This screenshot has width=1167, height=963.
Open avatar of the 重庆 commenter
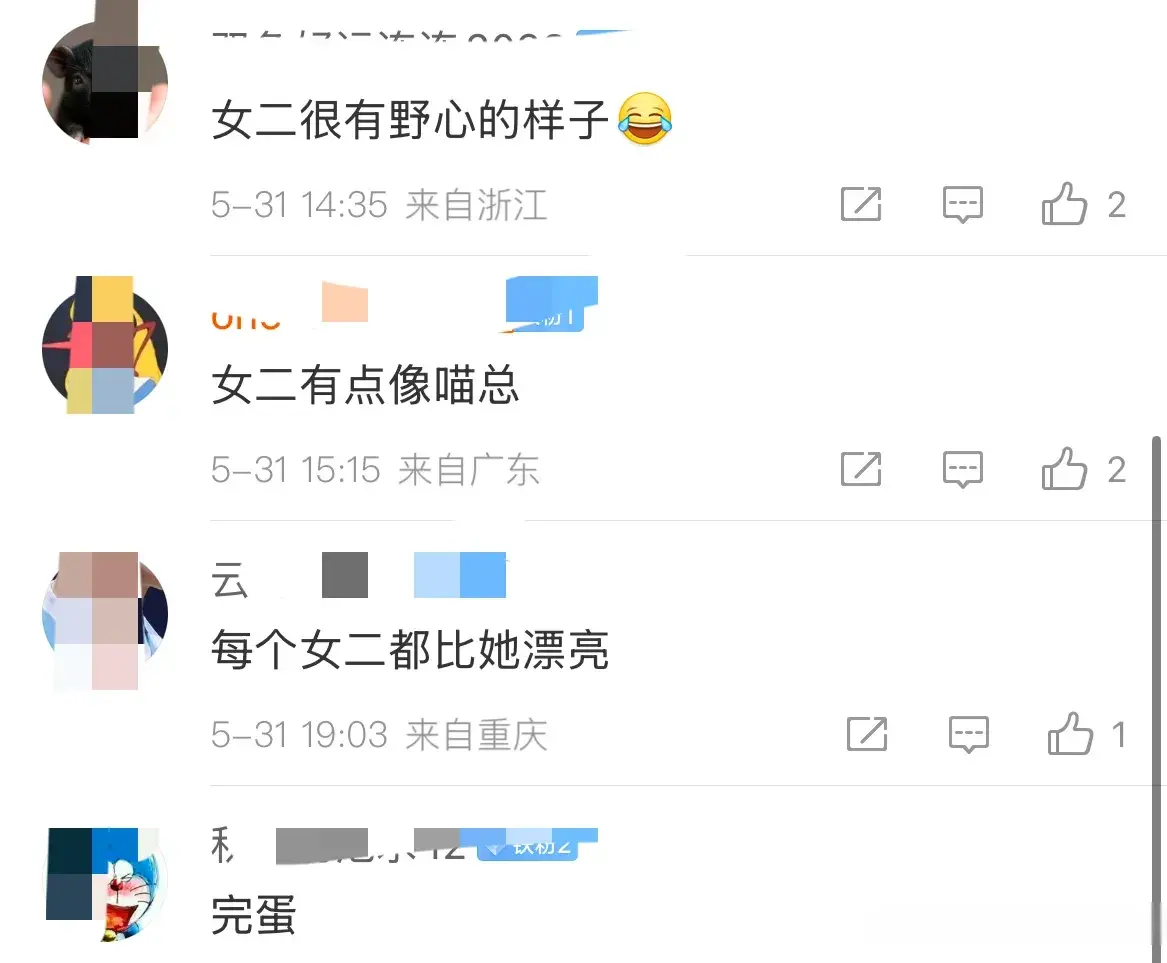tap(105, 613)
